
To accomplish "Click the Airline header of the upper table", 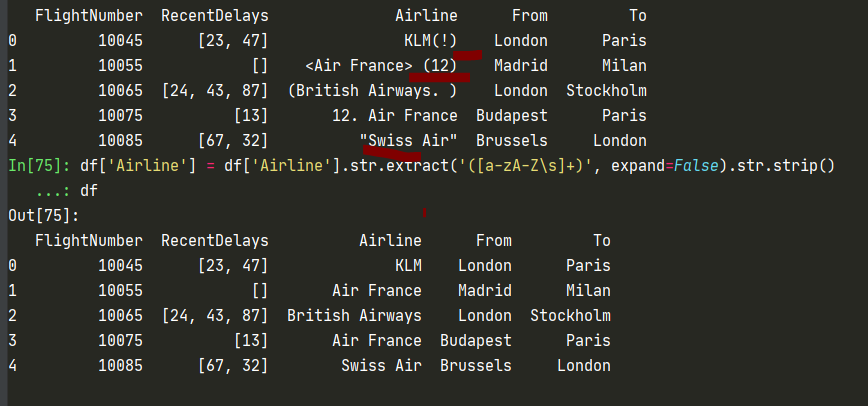I will click(426, 16).
